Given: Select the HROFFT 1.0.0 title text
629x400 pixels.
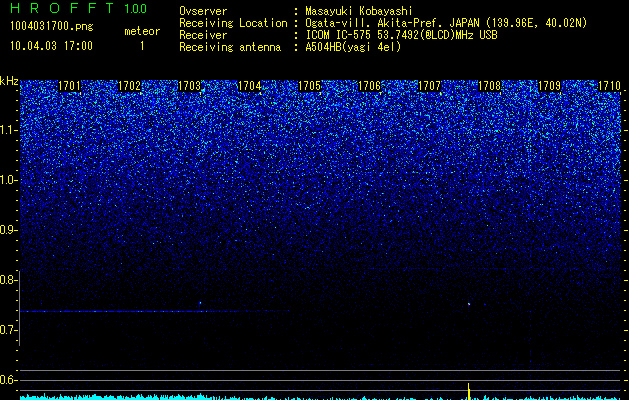Looking at the screenshot, I should [79, 8].
